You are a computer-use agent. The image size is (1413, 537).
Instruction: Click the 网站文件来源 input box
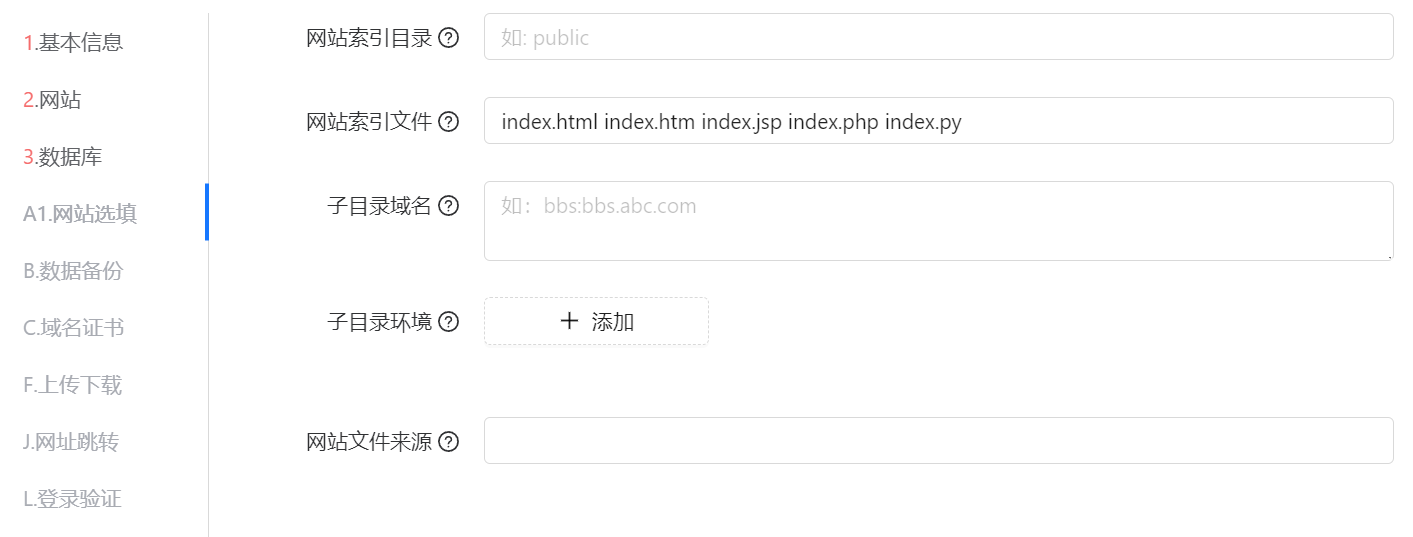[939, 441]
